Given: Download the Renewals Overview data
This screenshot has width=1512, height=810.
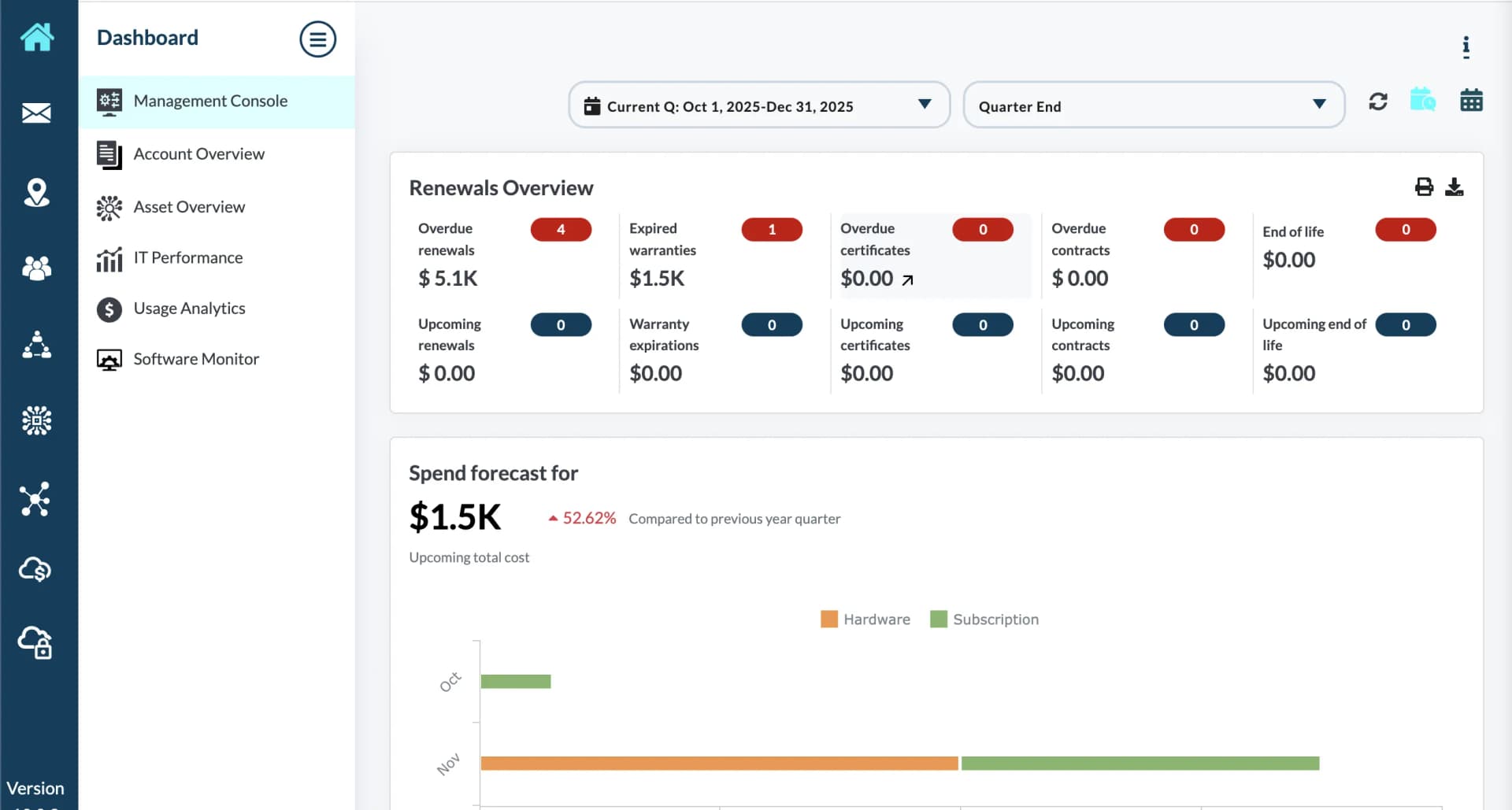Looking at the screenshot, I should coord(1455,187).
